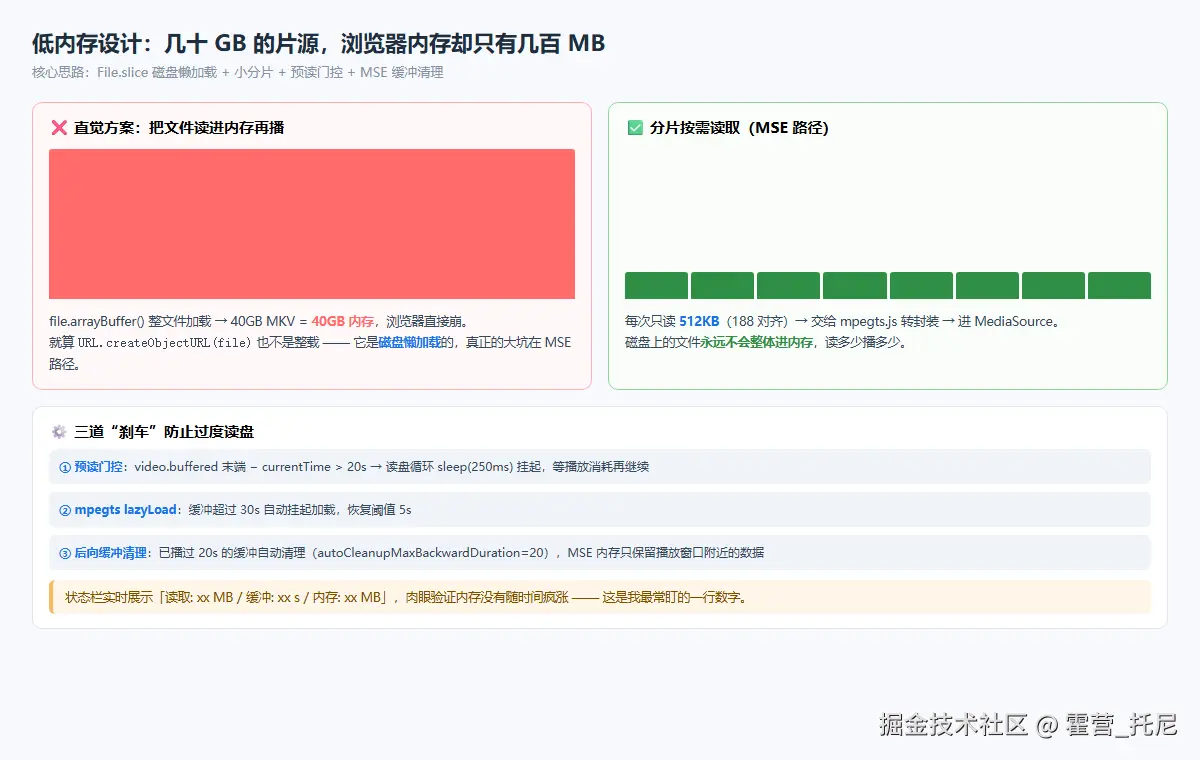Select the ① 预读门控 row
This screenshot has width=1200, height=760.
[x=600, y=467]
